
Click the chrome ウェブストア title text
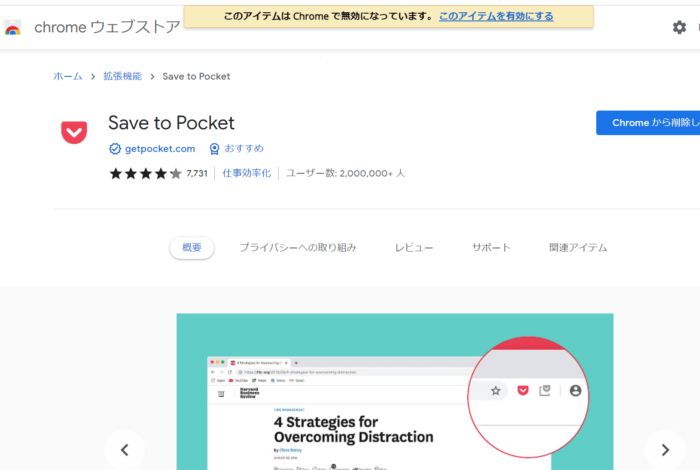107,27
